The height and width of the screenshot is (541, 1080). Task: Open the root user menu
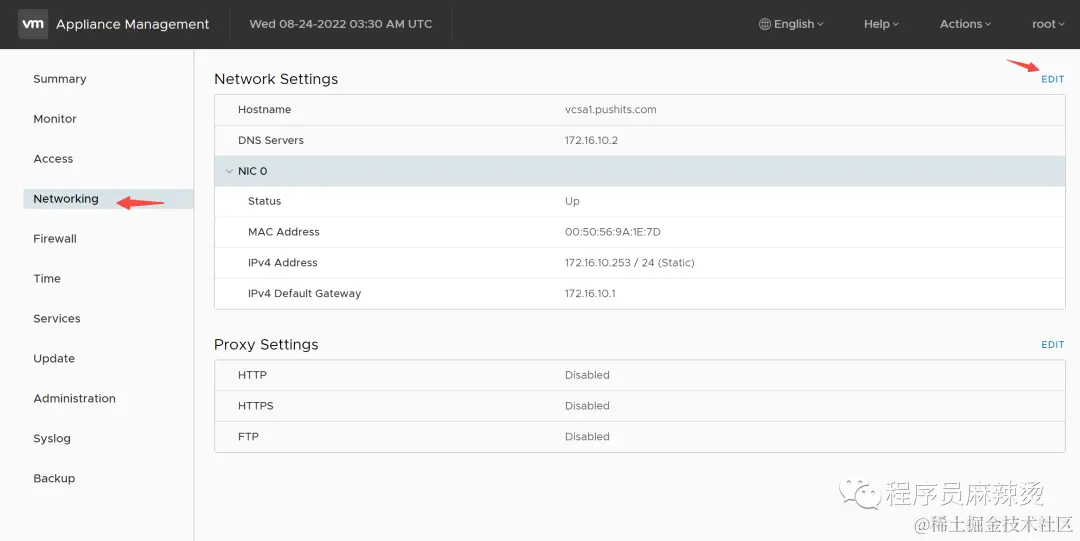[1048, 24]
